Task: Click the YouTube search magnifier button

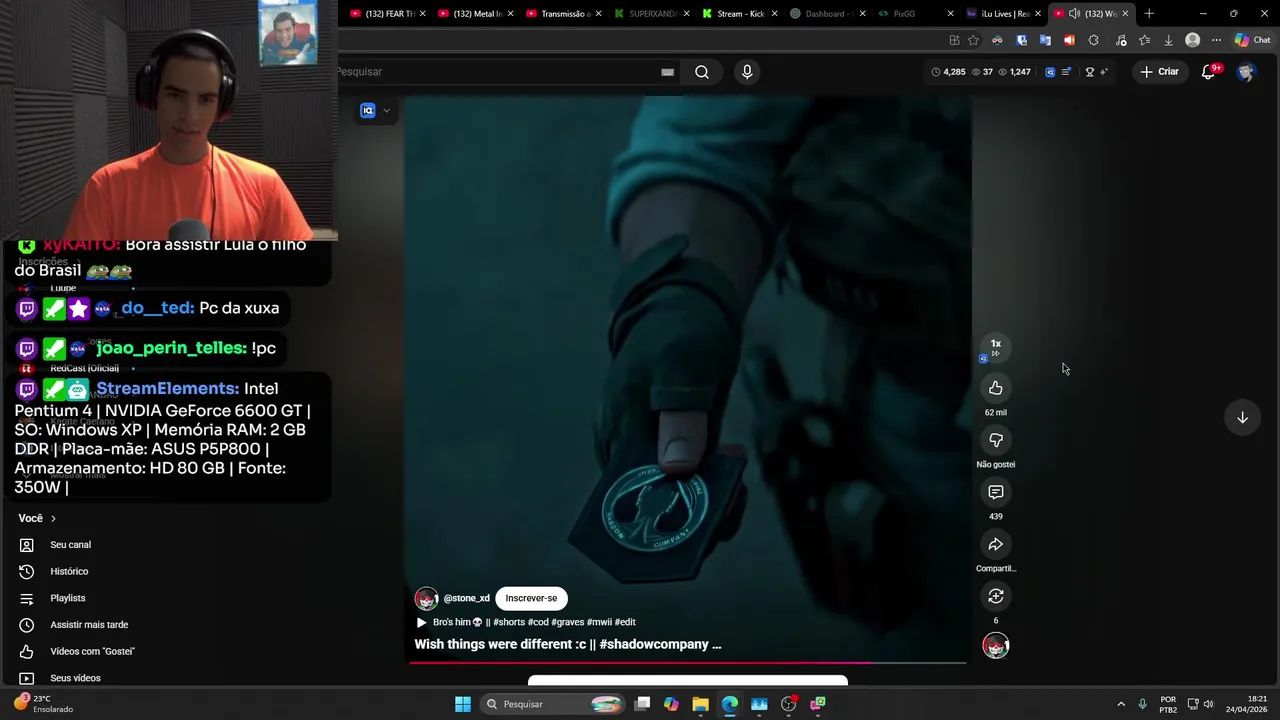Action: click(x=702, y=72)
